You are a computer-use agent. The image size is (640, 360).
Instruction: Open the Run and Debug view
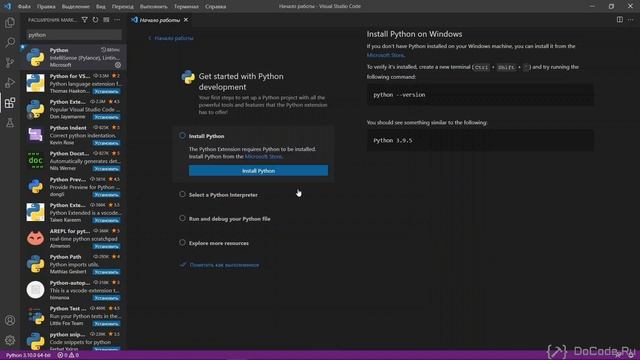(10, 82)
